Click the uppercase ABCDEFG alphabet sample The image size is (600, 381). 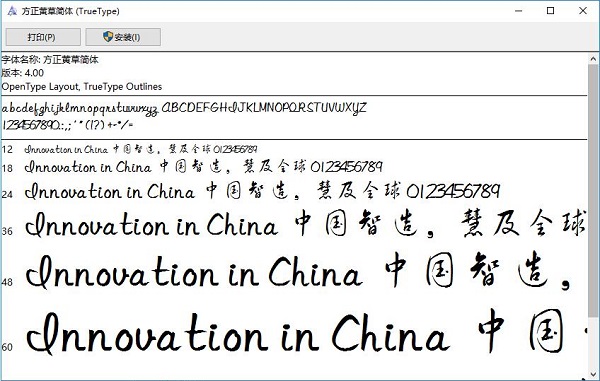pos(264,107)
